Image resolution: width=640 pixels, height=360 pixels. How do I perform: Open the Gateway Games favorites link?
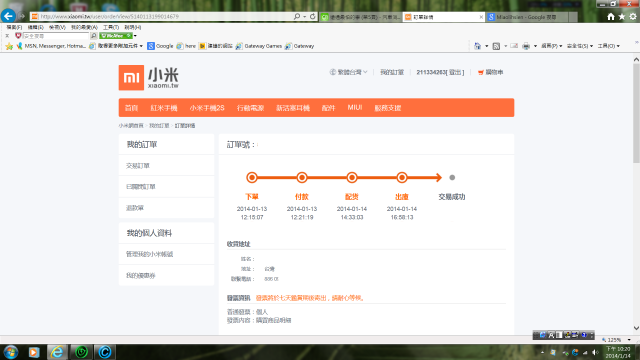pyautogui.click(x=259, y=46)
